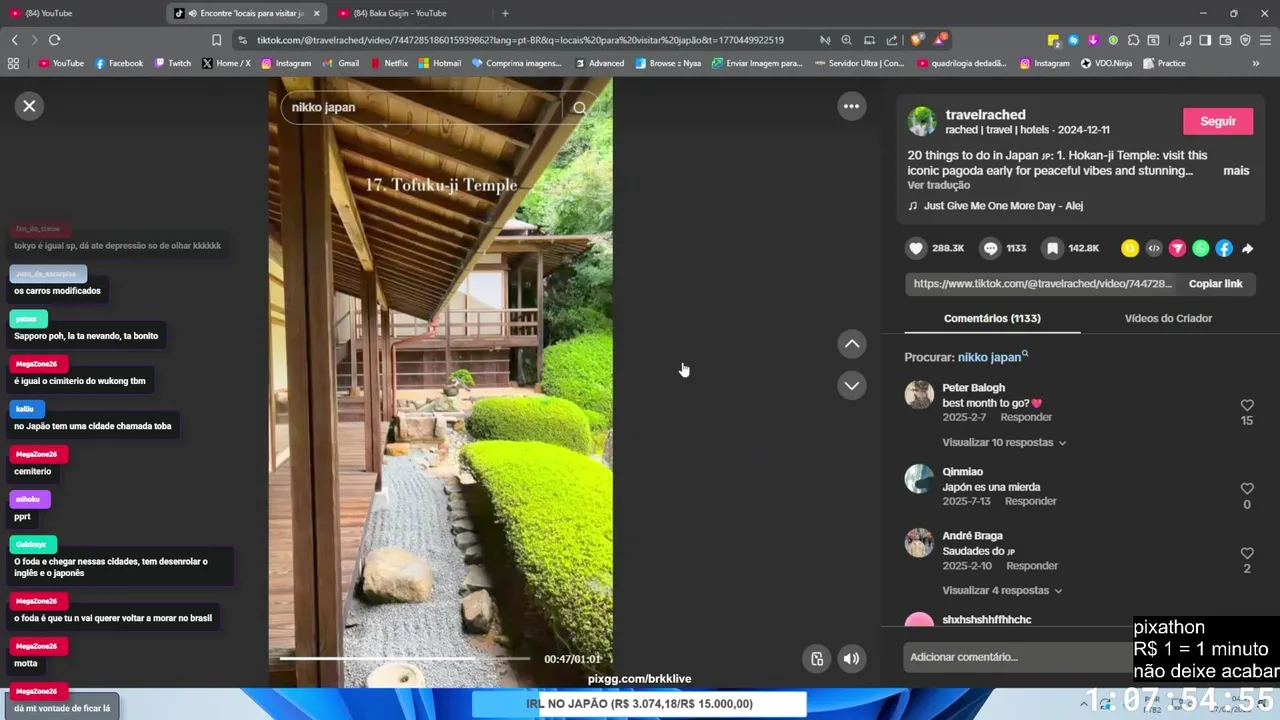Open the Gmail bookmark
Image resolution: width=1280 pixels, height=720 pixels.
pos(341,63)
